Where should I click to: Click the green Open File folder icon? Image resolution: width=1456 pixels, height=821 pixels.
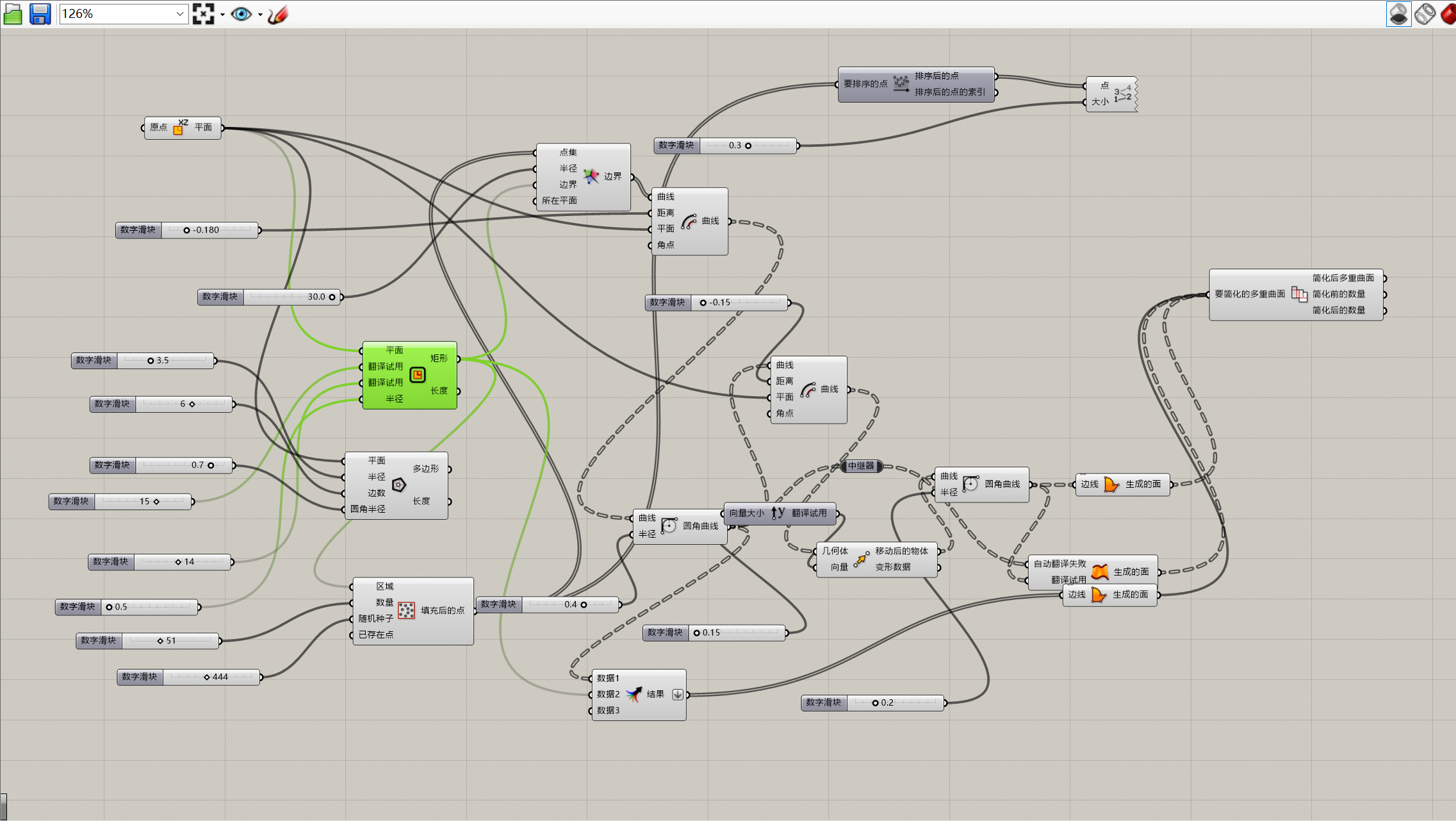point(13,13)
